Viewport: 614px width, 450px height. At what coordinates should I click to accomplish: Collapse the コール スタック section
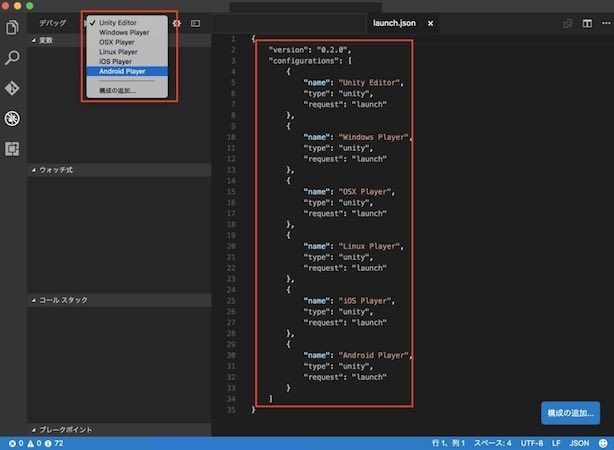click(119, 300)
